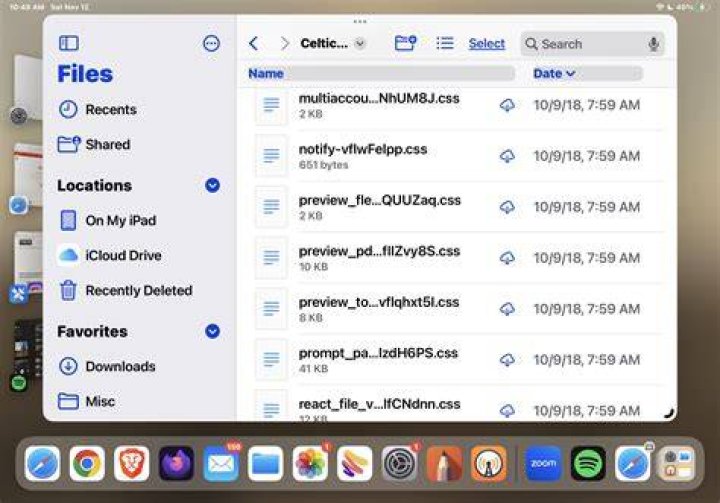Viewport: 720px width, 503px height.
Task: Open Firefox from the dock
Action: click(x=176, y=463)
